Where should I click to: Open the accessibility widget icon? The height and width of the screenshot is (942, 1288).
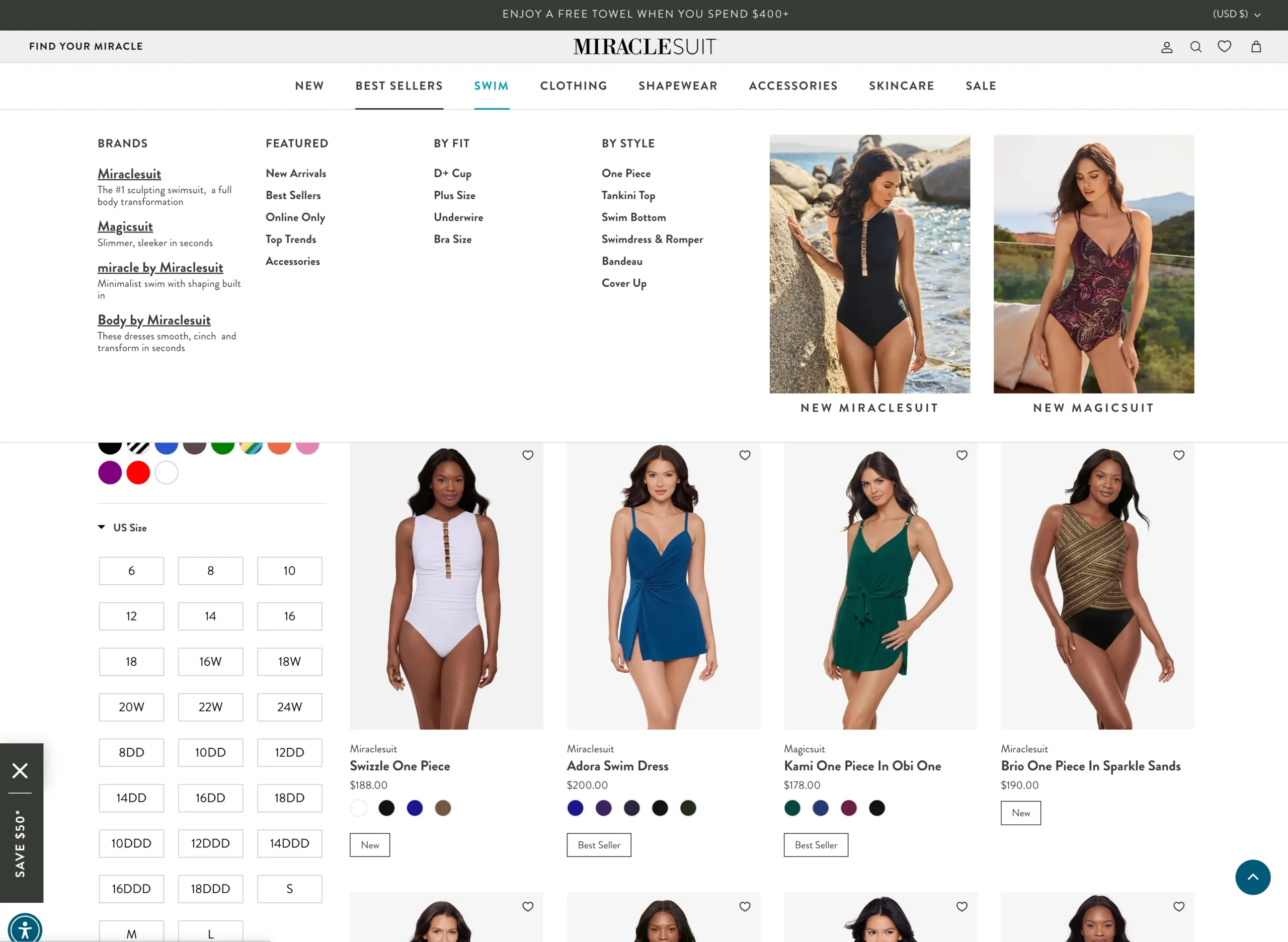[x=25, y=929]
